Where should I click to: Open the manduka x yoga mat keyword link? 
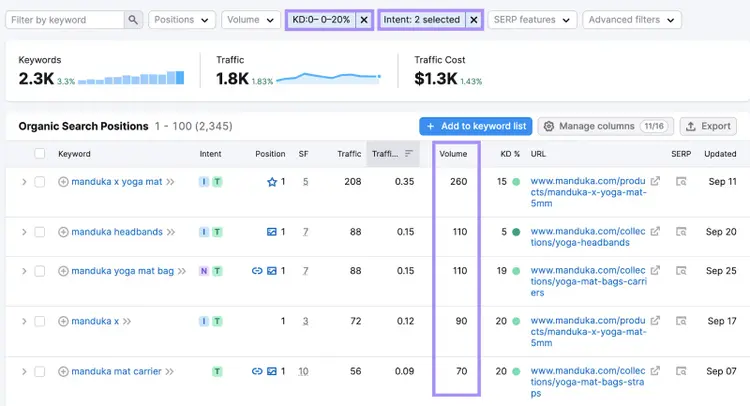tap(117, 182)
